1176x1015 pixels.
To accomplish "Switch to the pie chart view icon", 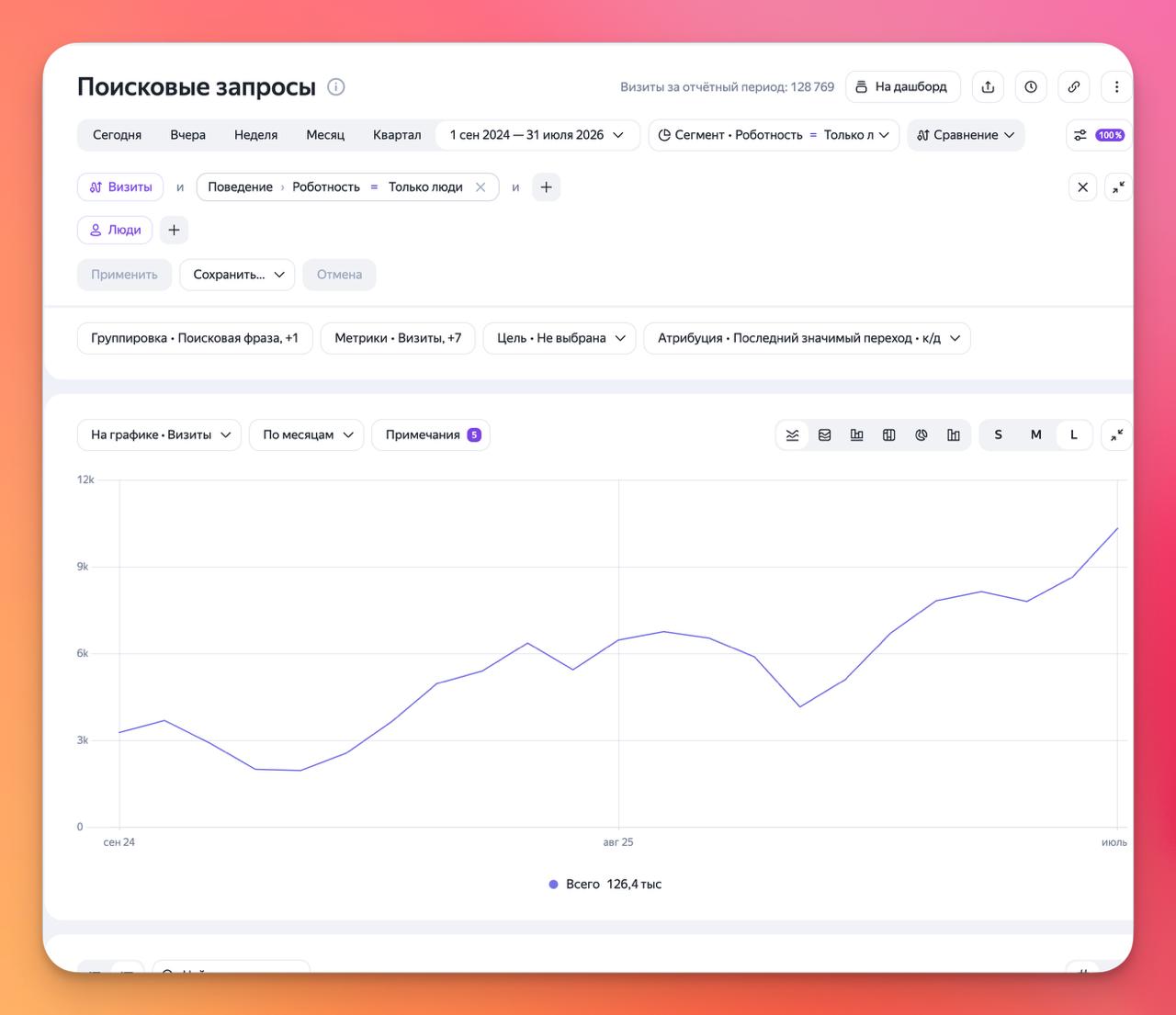I will (921, 435).
